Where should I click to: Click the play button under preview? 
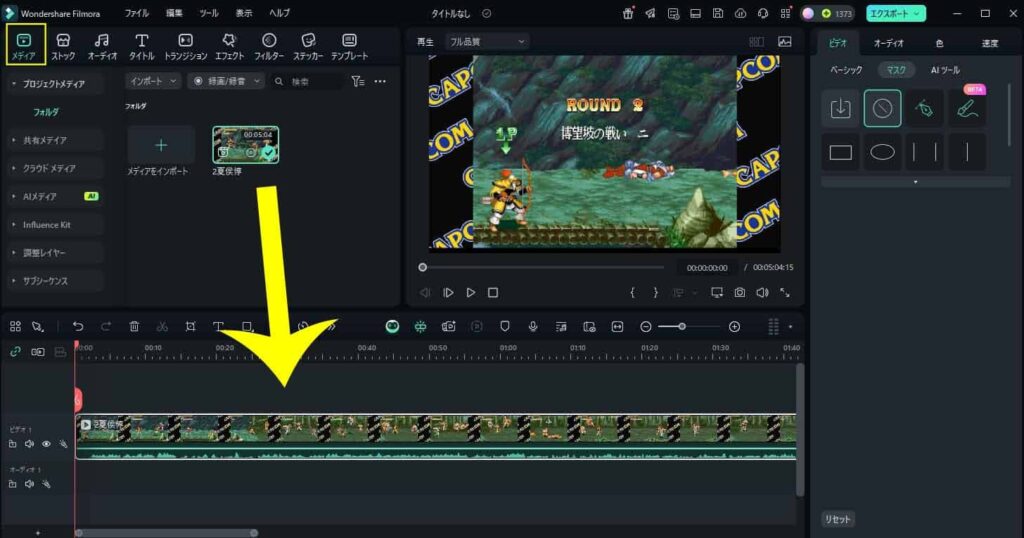pyautogui.click(x=470, y=293)
